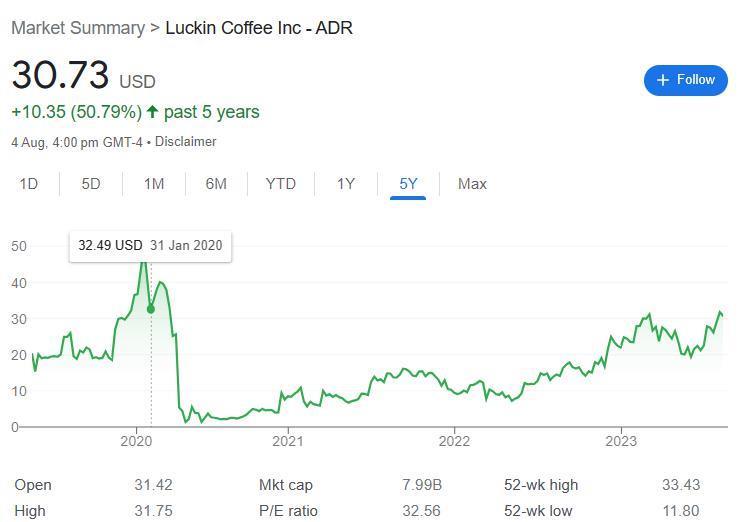Click the Follow button
Viewport: 748px width, 522px height.
point(685,80)
